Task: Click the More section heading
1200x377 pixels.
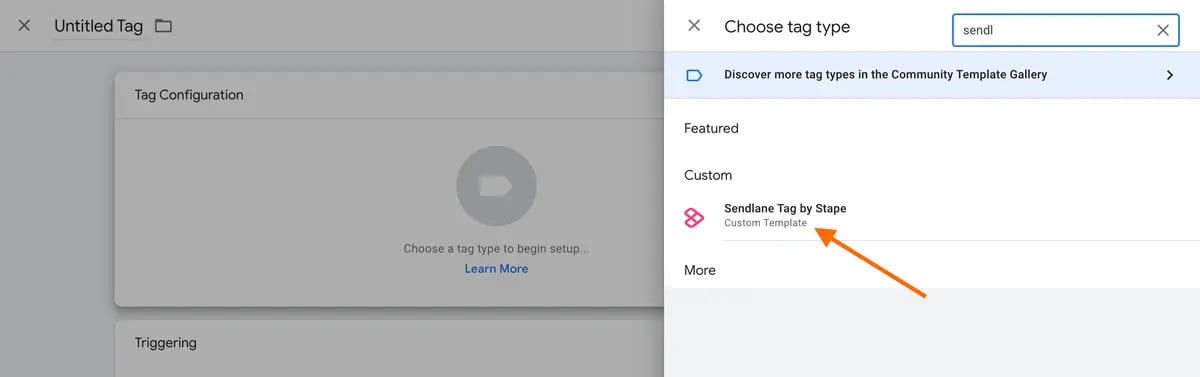Action: point(700,270)
